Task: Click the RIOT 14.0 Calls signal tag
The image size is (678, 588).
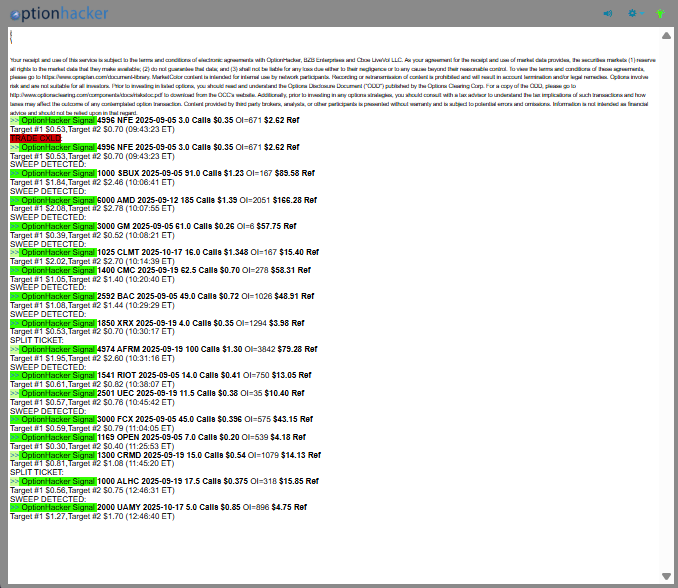Action: [x=58, y=376]
